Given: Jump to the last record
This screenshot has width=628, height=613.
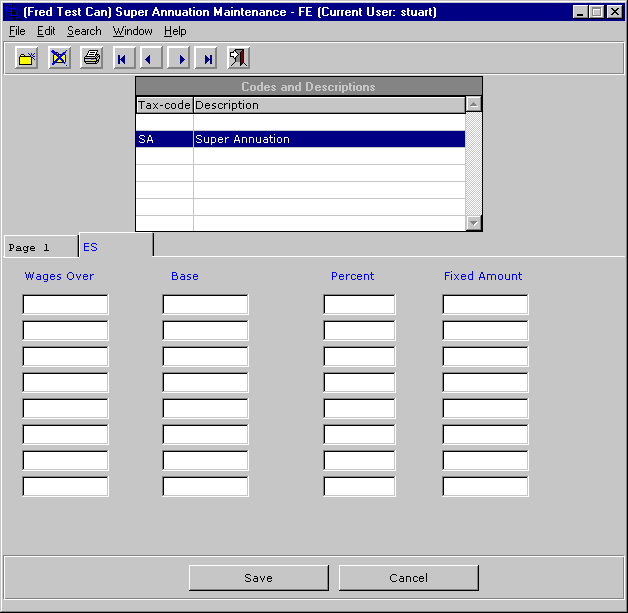Looking at the screenshot, I should (207, 59).
